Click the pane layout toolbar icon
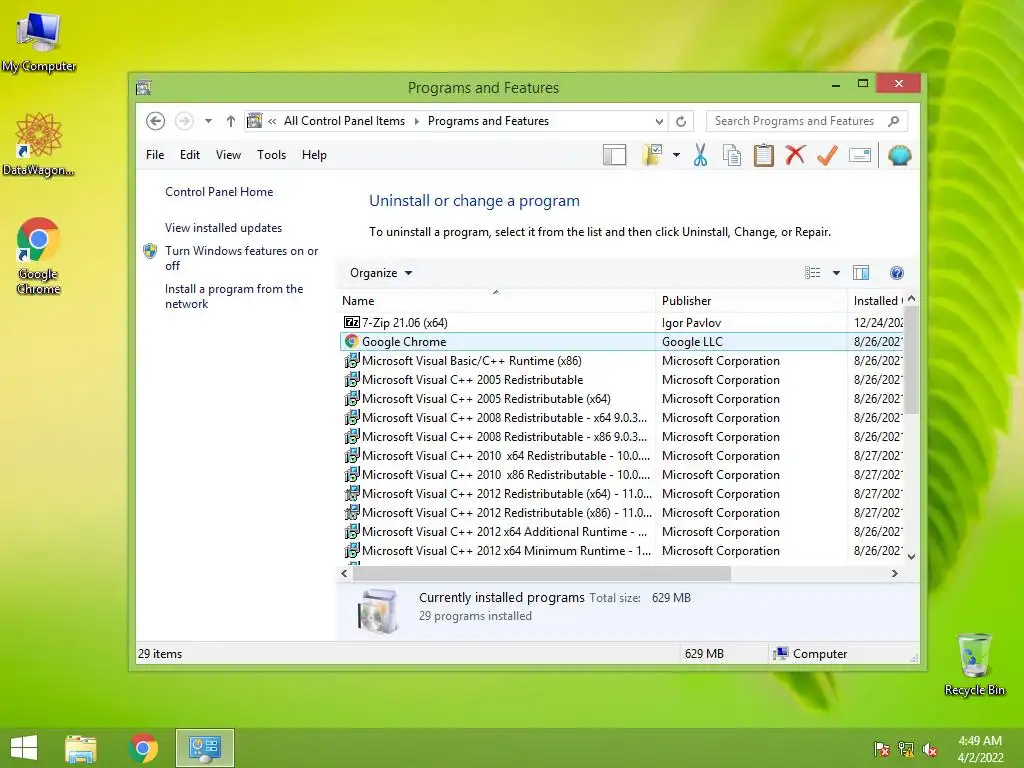Viewport: 1024px width, 768px height. (x=614, y=155)
